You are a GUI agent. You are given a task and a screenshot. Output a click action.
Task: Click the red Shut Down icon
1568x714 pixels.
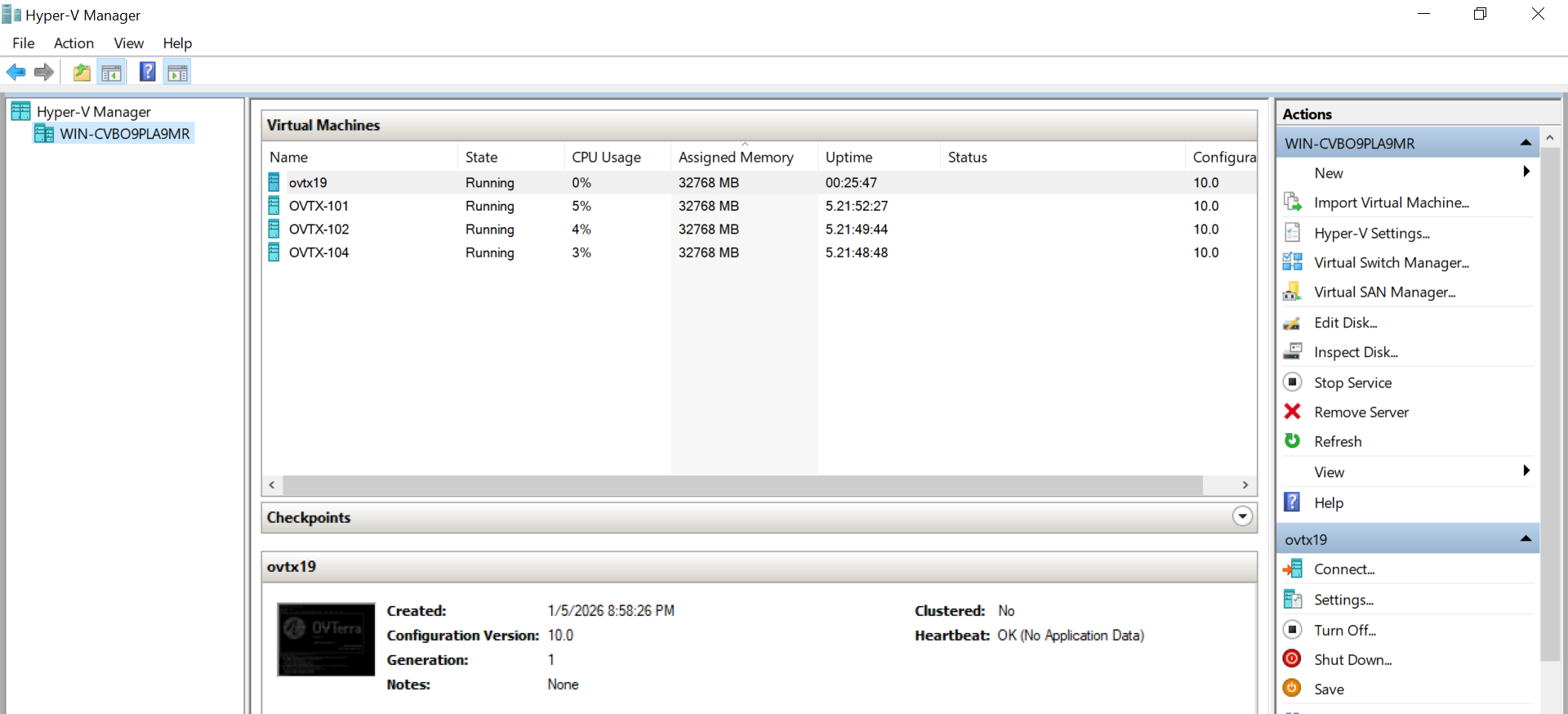click(1292, 658)
